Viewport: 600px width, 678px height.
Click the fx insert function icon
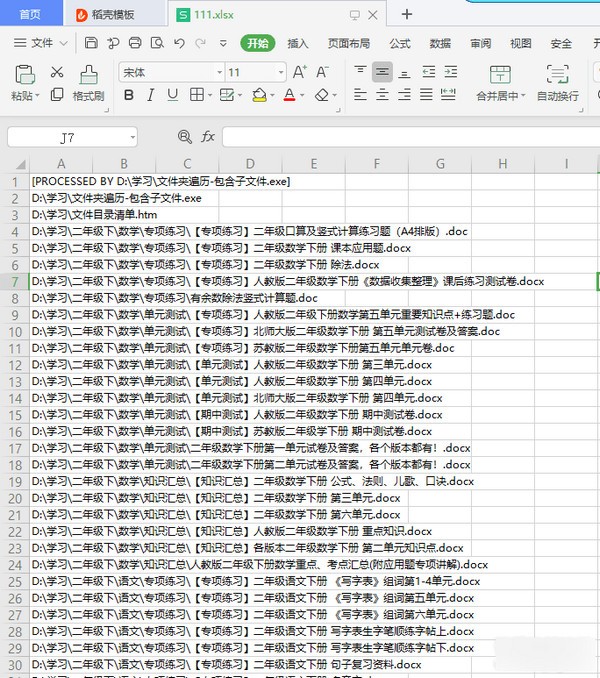click(x=208, y=137)
